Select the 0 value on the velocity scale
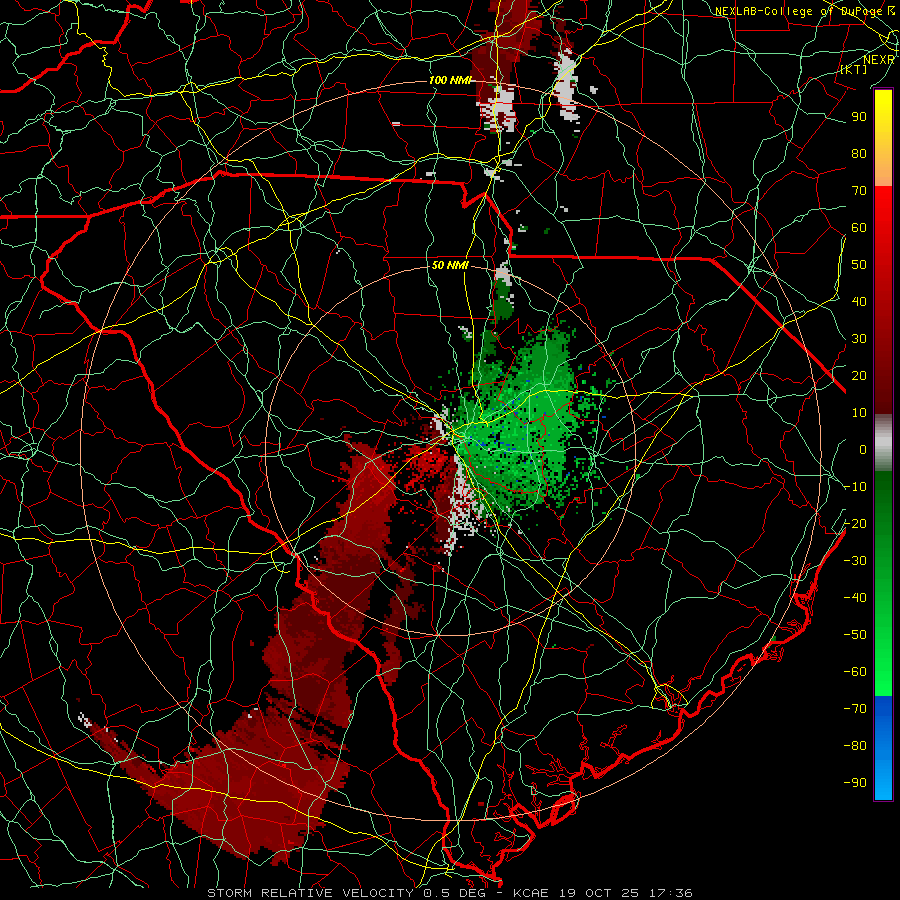The height and width of the screenshot is (900, 900). click(863, 450)
